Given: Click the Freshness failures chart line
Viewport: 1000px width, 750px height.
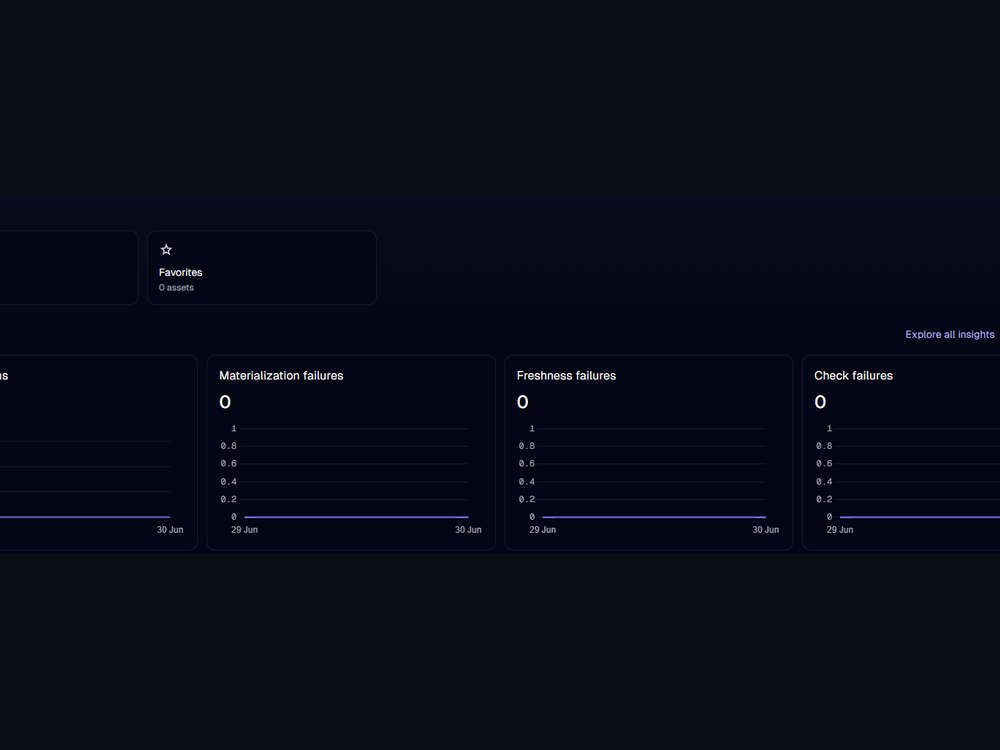Looking at the screenshot, I should (654, 517).
